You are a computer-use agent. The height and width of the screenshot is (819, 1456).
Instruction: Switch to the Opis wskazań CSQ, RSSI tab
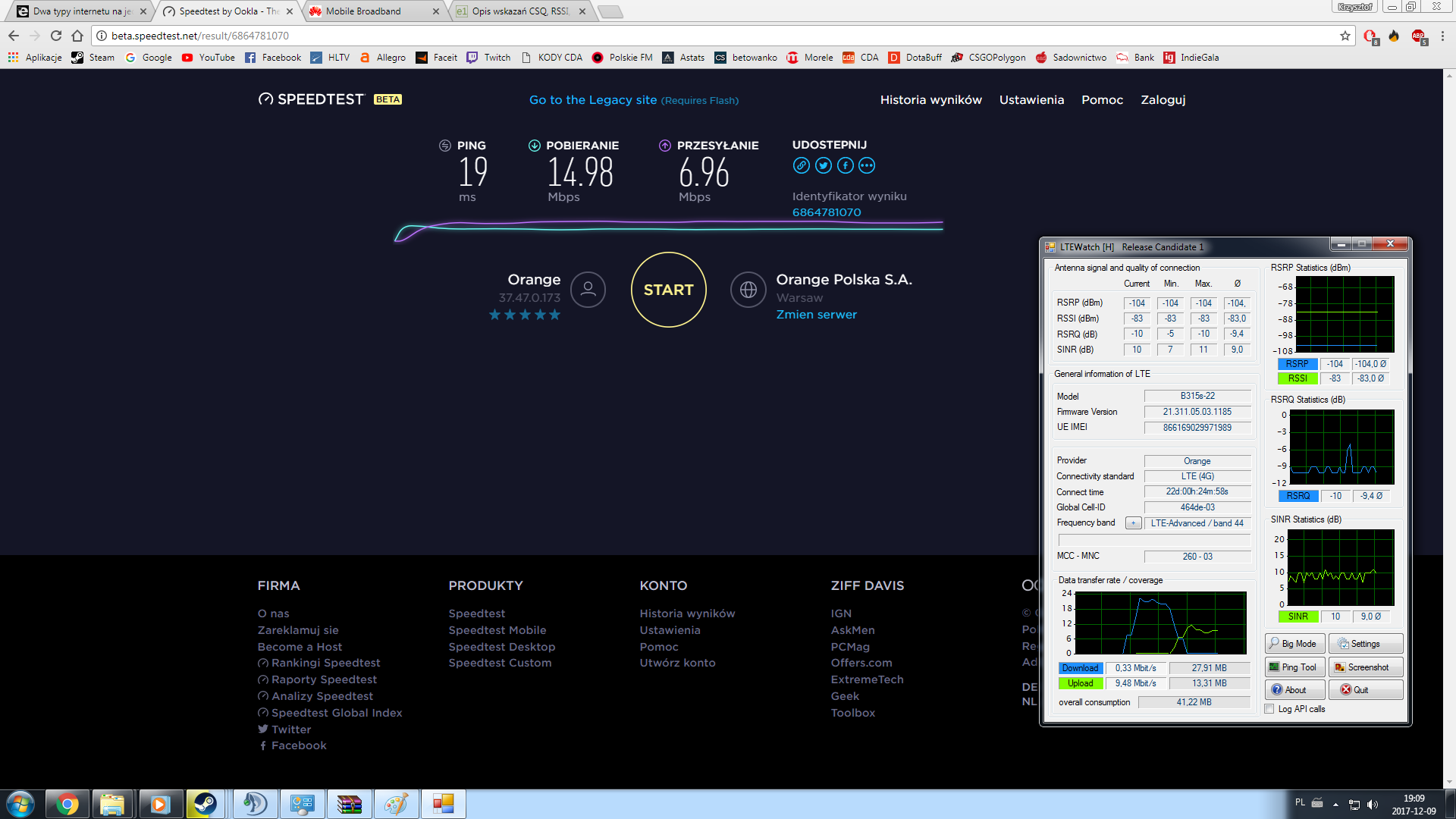pos(520,11)
